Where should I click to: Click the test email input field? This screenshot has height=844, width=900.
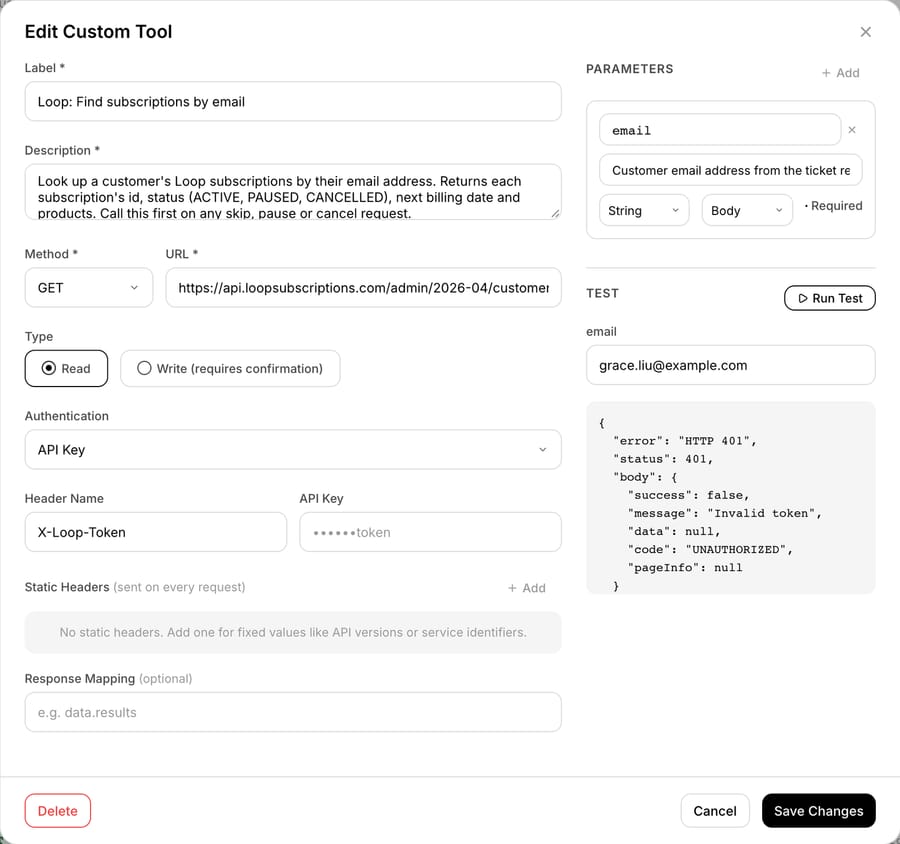[730, 365]
